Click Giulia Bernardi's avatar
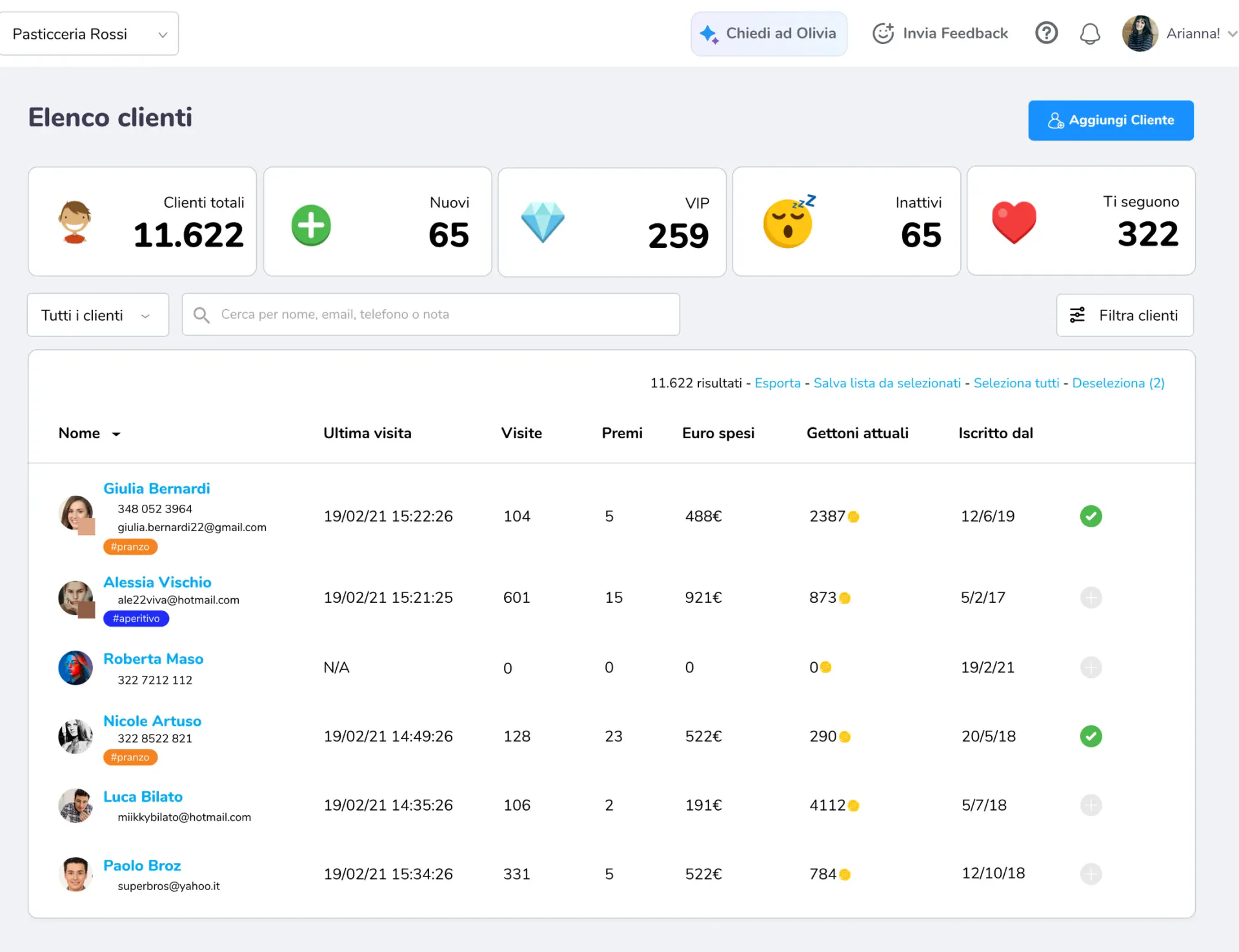 (76, 513)
